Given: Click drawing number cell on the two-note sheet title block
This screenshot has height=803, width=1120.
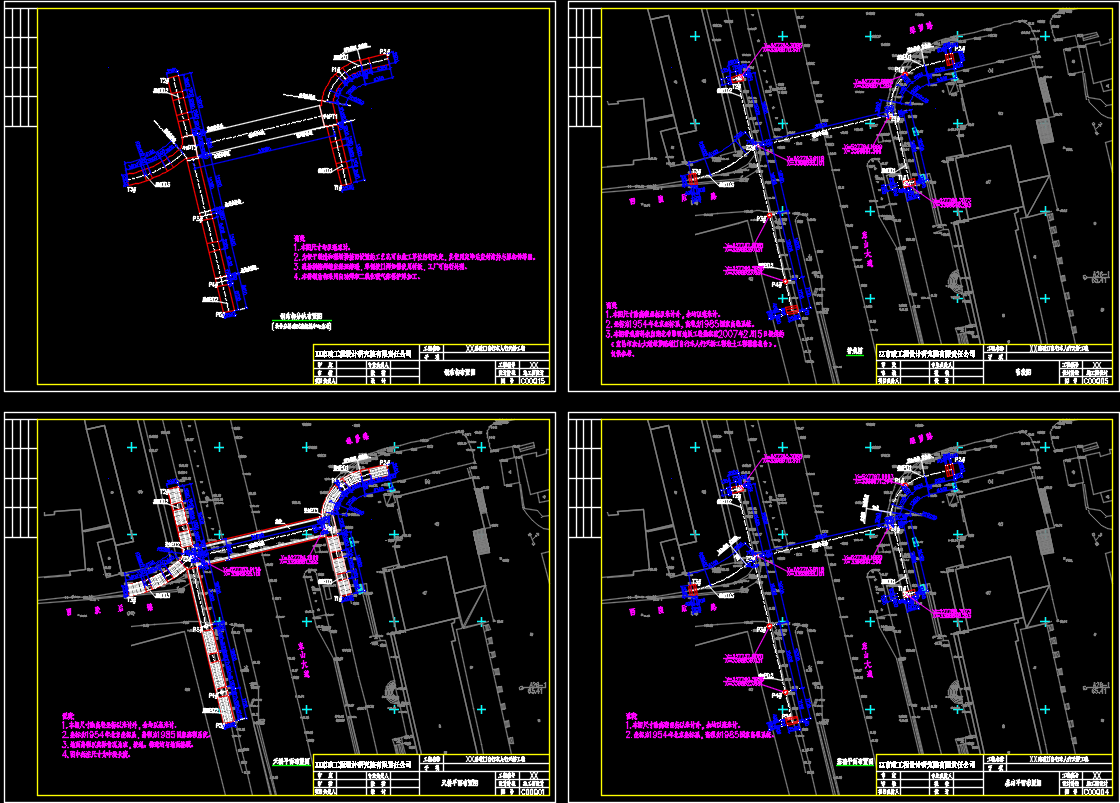Looking at the screenshot, I should [x=1098, y=791].
